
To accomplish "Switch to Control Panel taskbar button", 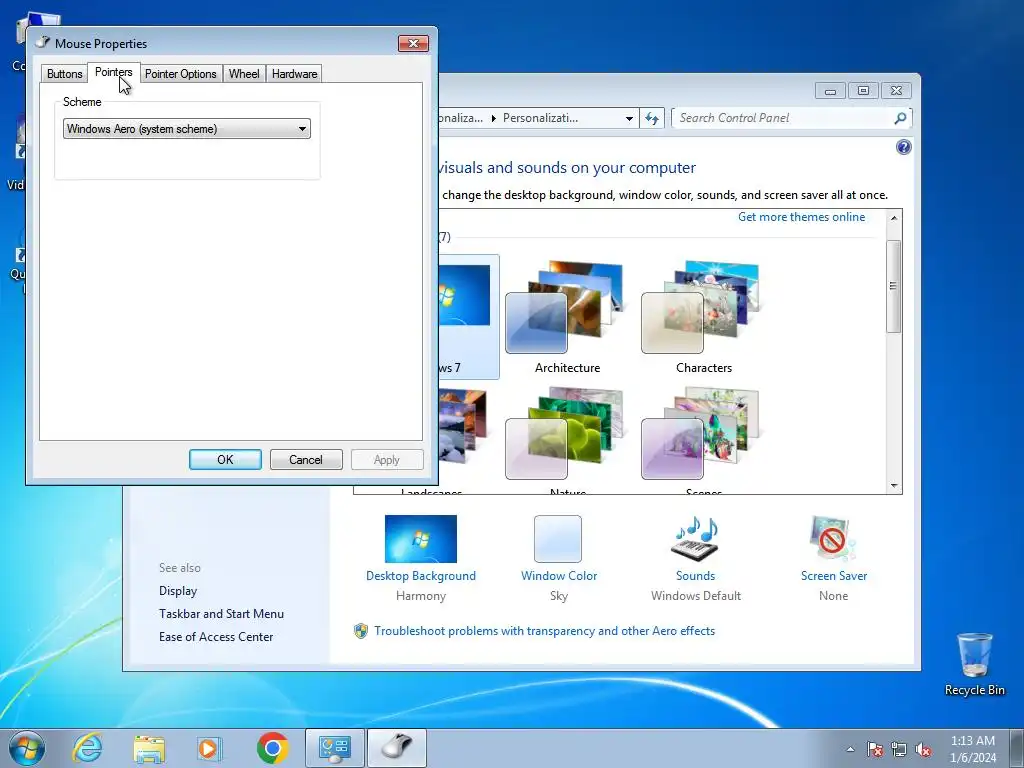I will pyautogui.click(x=334, y=748).
